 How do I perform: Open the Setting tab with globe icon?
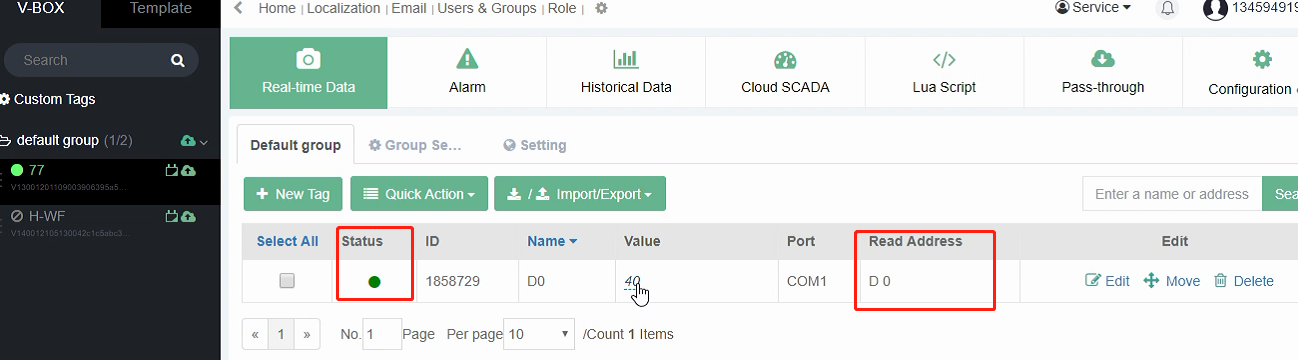(535, 145)
